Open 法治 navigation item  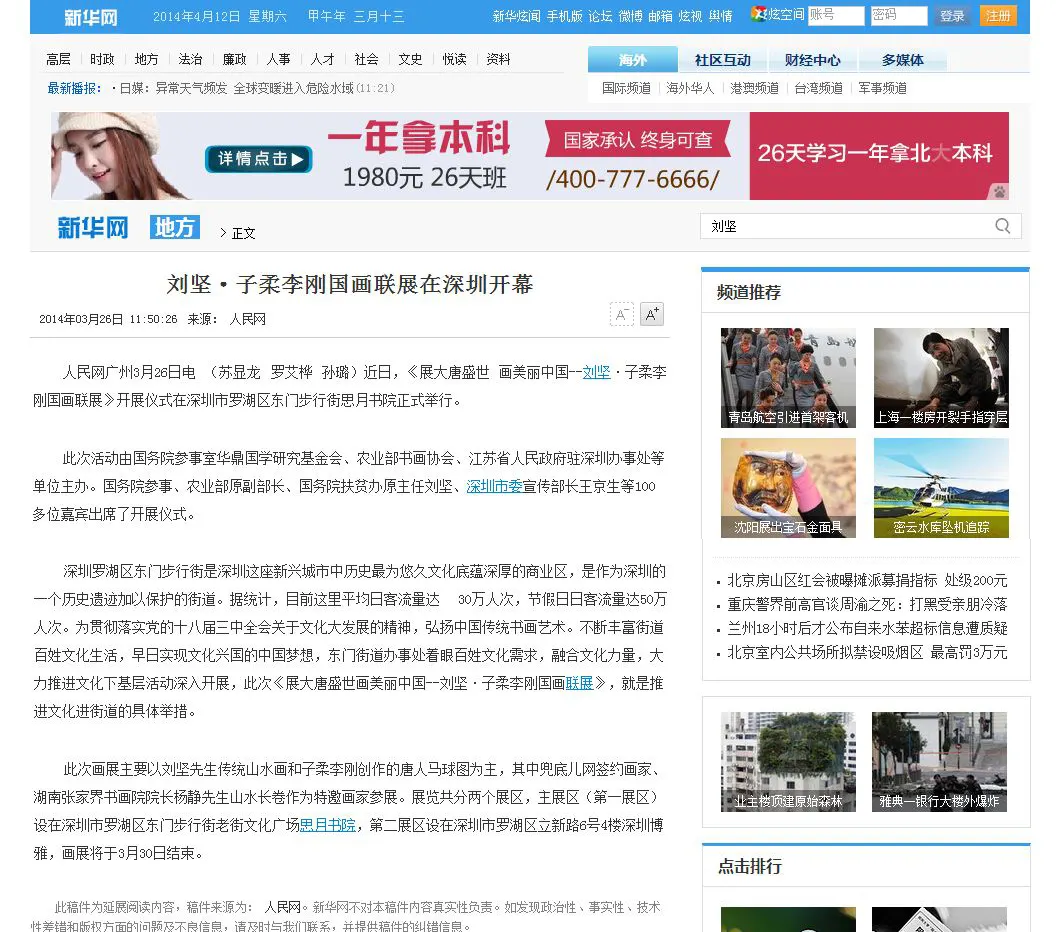tap(190, 59)
